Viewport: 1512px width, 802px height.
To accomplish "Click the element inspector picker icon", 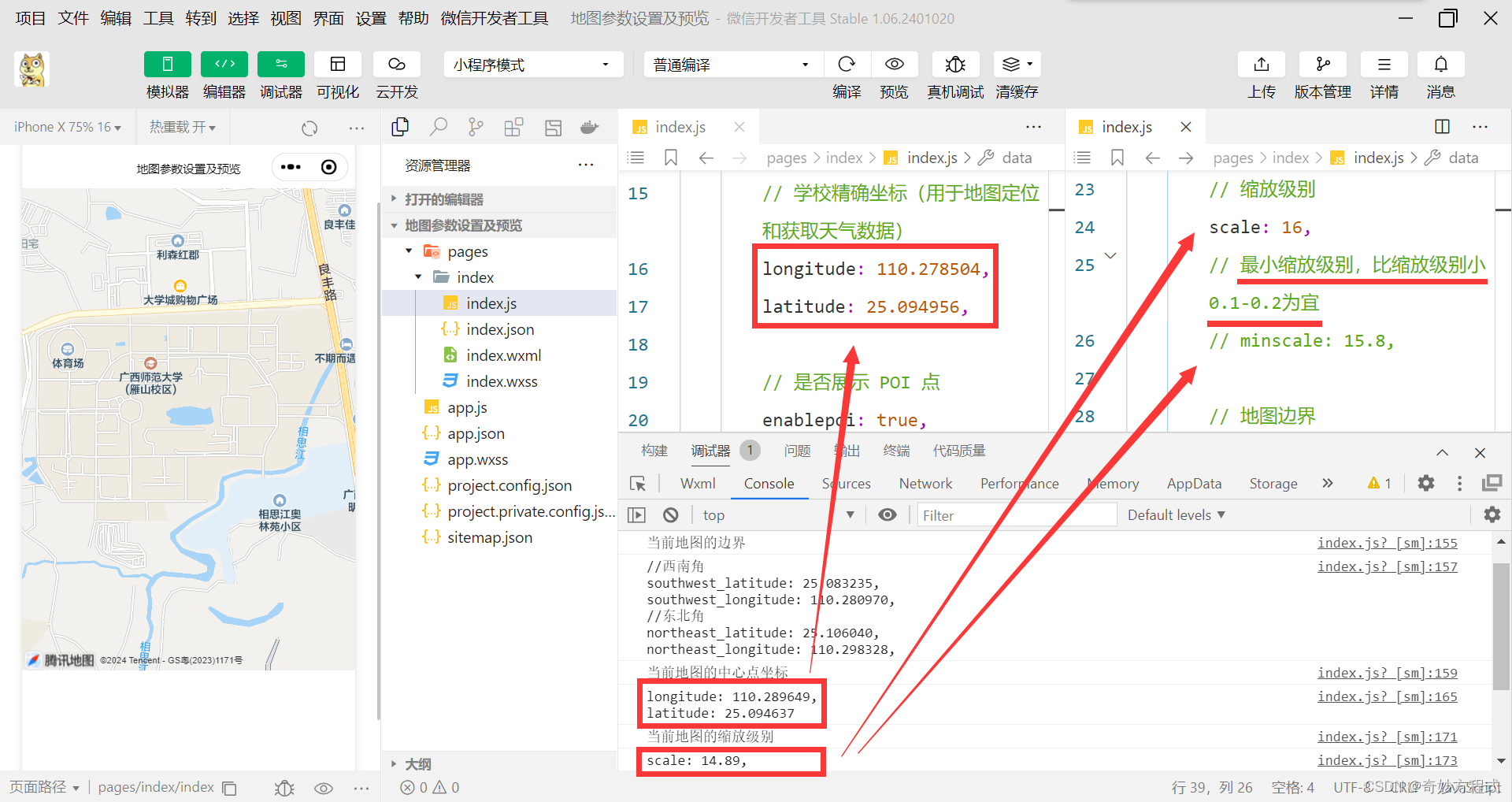I will click(x=638, y=484).
